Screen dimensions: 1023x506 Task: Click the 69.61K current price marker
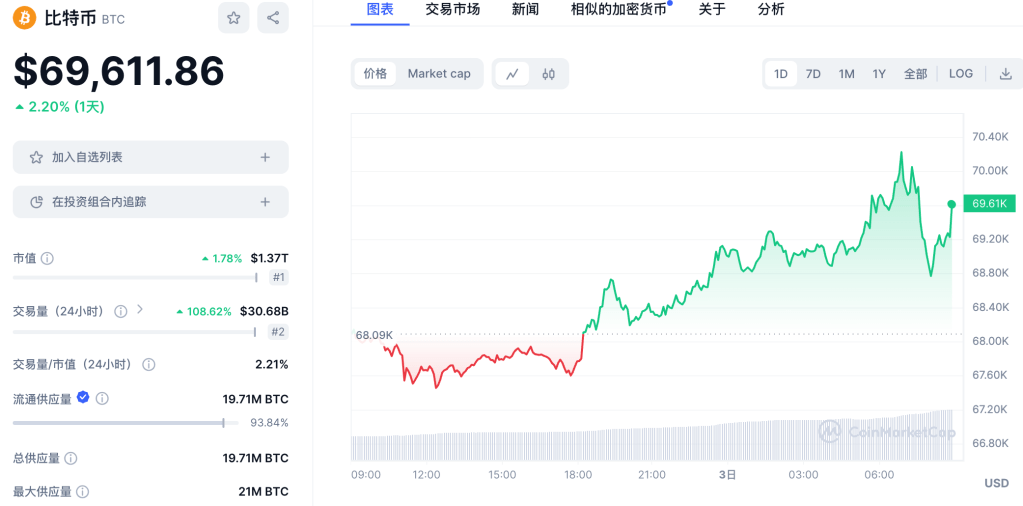pyautogui.click(x=988, y=204)
